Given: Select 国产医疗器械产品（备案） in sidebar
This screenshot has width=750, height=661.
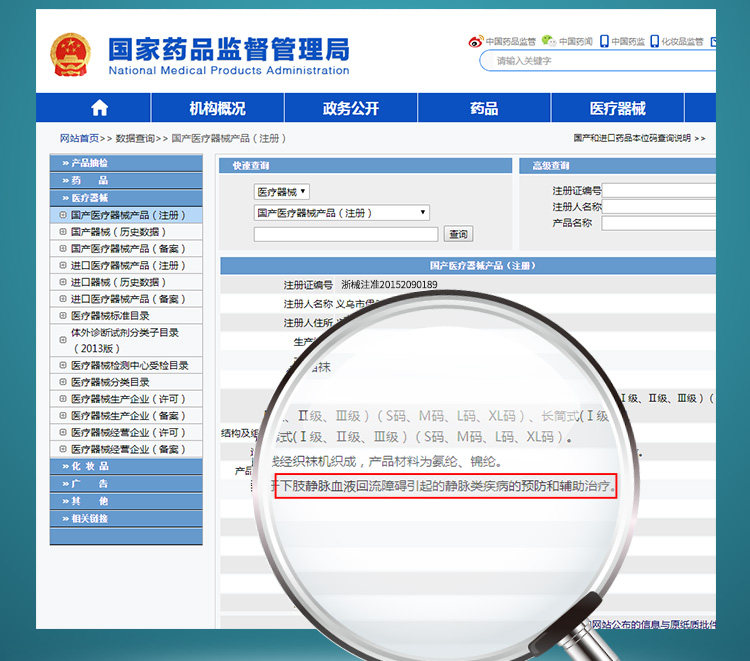Looking at the screenshot, I should (128, 249).
